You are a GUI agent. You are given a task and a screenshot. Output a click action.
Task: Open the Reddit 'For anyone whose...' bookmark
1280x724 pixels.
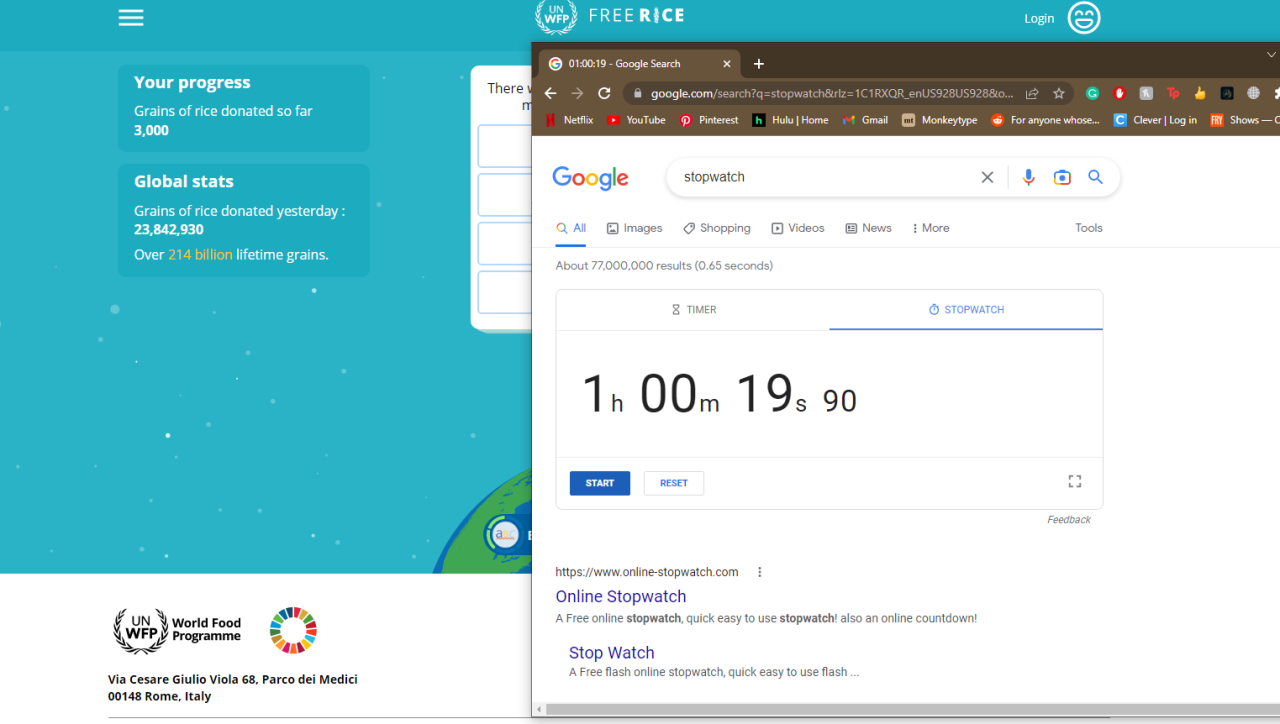pos(1045,120)
